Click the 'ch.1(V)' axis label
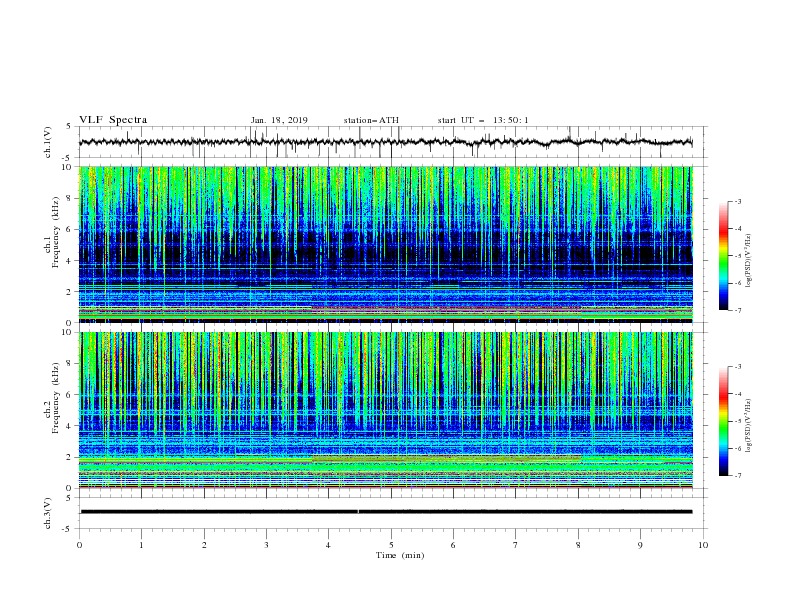Screen dimensions: 792x612 47,142
